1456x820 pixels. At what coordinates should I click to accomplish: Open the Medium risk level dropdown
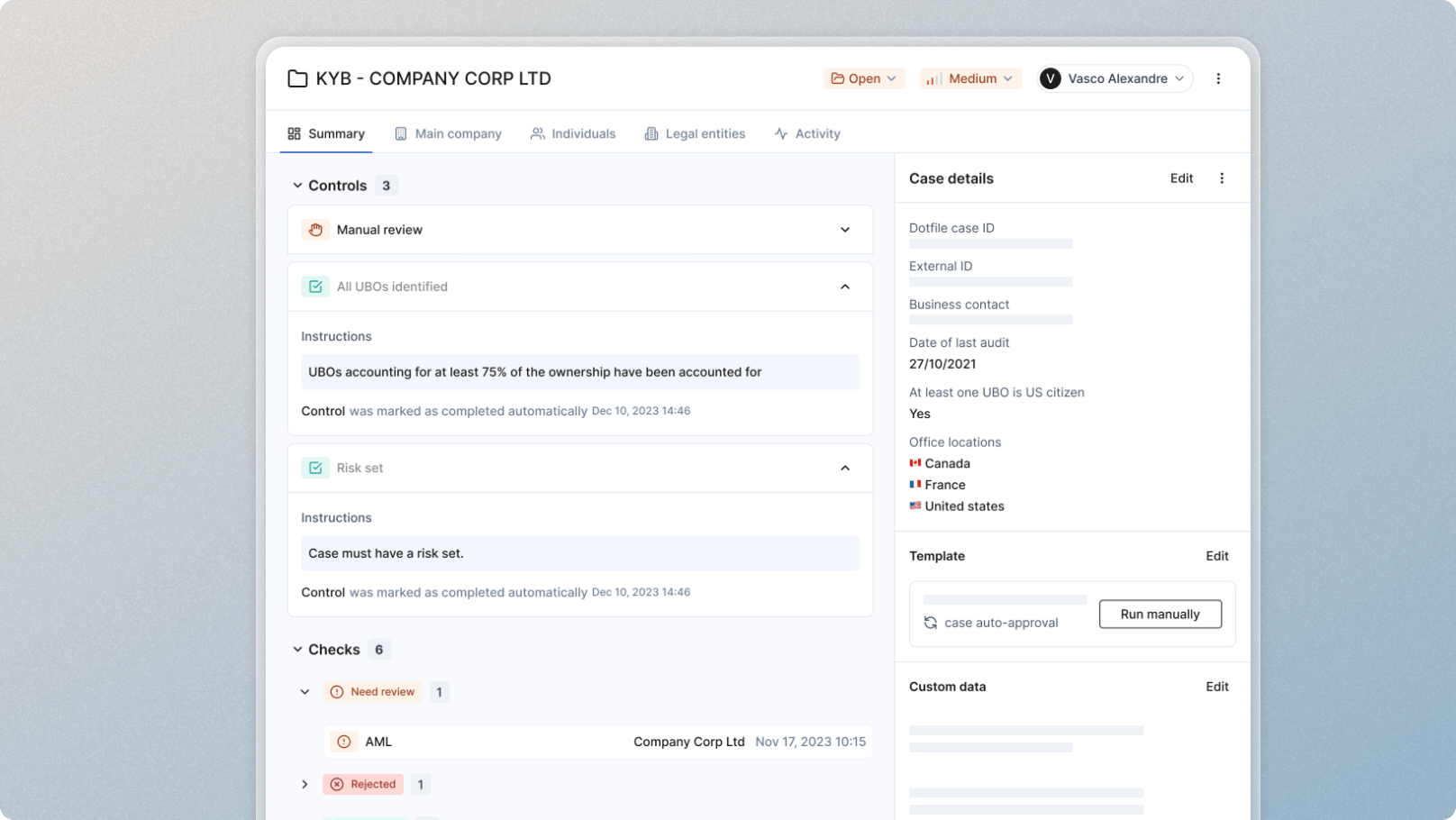970,78
